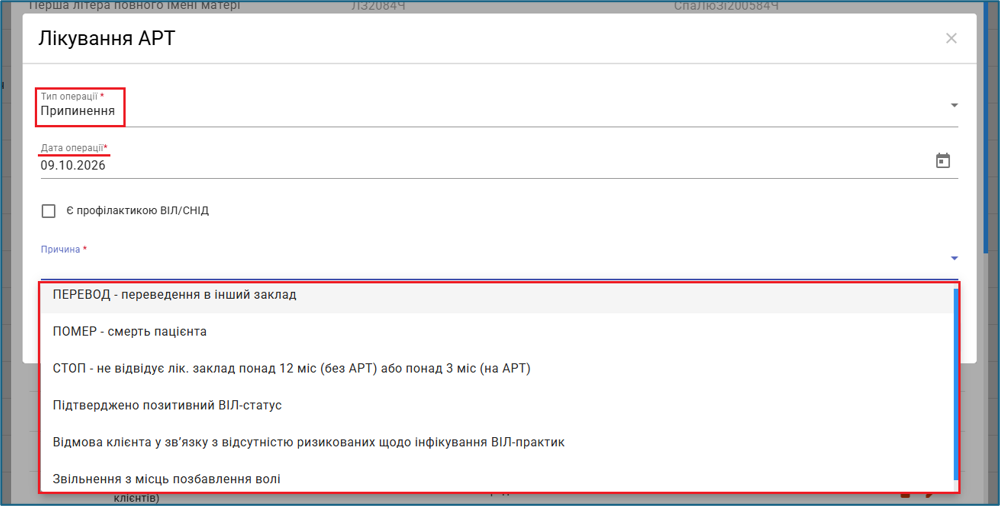Choose Відмова клієнта у зв'язку option
1000x506 pixels.
497,442
